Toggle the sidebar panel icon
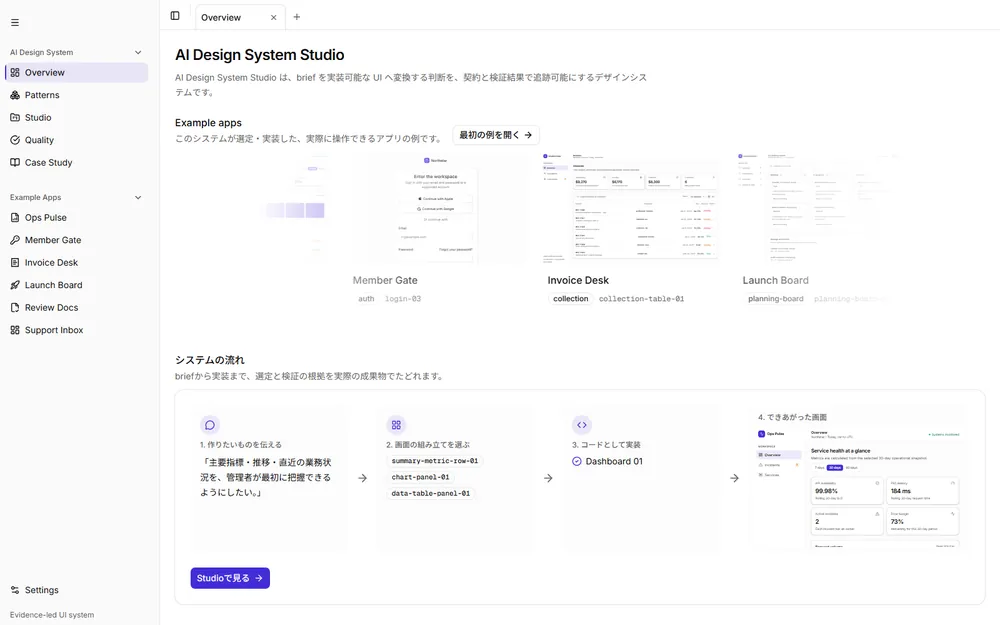This screenshot has height=625, width=1000. click(x=175, y=16)
